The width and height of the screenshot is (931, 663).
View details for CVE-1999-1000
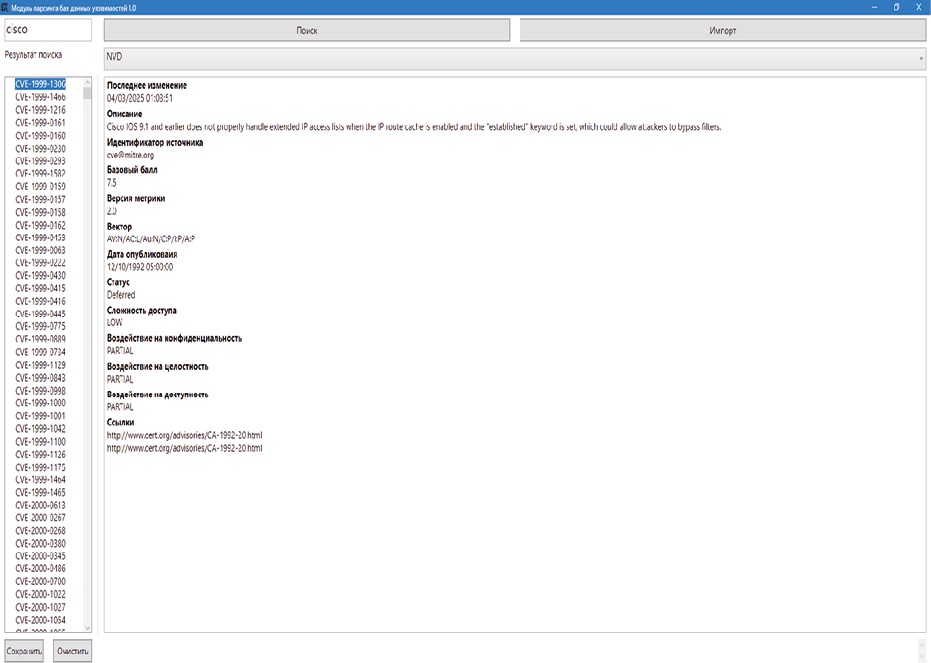40,402
